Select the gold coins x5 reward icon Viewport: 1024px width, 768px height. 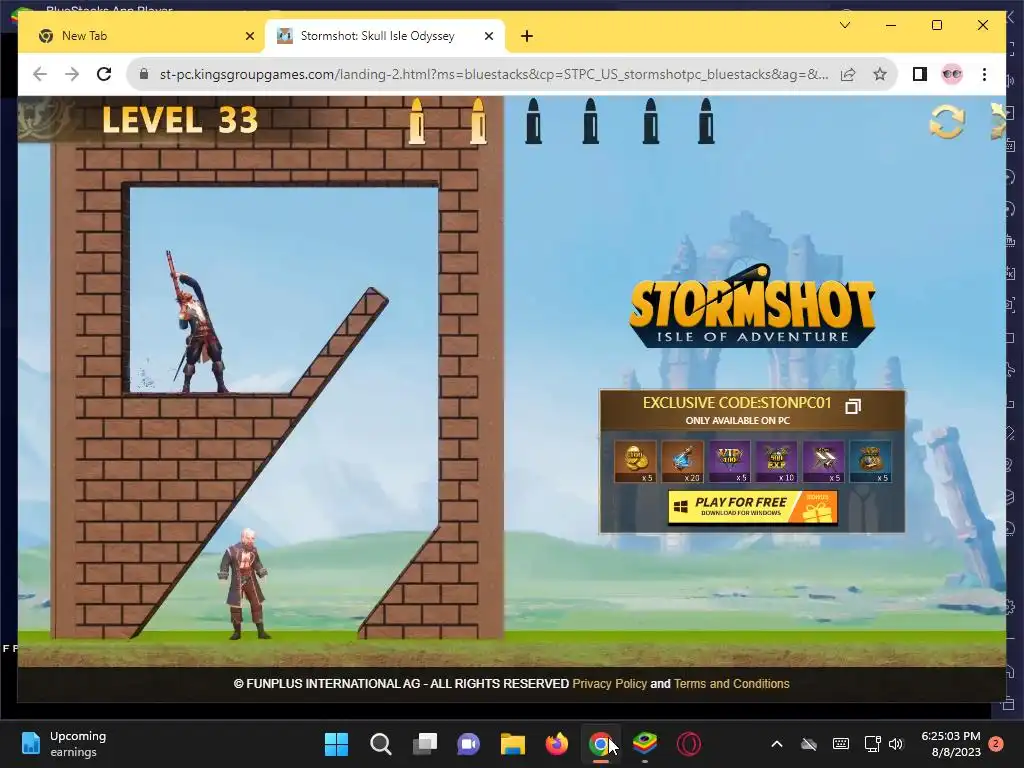pyautogui.click(x=635, y=461)
